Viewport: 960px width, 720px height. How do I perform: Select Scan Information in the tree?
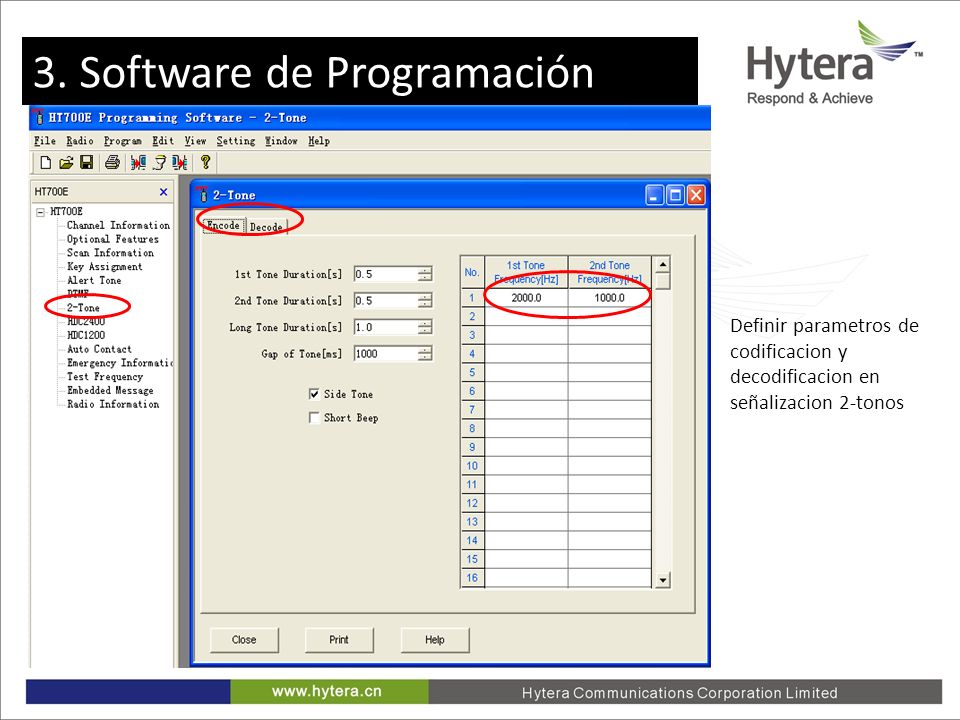tap(110, 253)
